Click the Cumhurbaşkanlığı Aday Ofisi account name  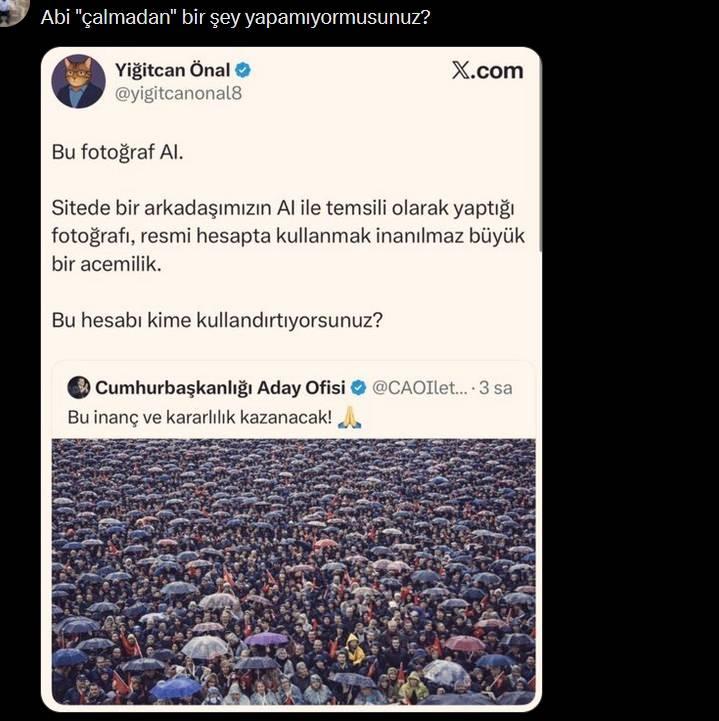click(220, 388)
